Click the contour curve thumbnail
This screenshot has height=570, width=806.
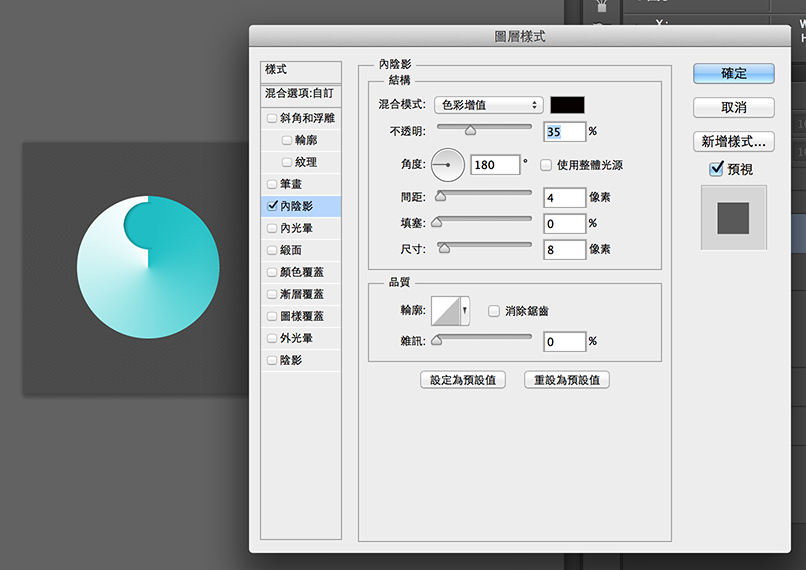pyautogui.click(x=444, y=311)
